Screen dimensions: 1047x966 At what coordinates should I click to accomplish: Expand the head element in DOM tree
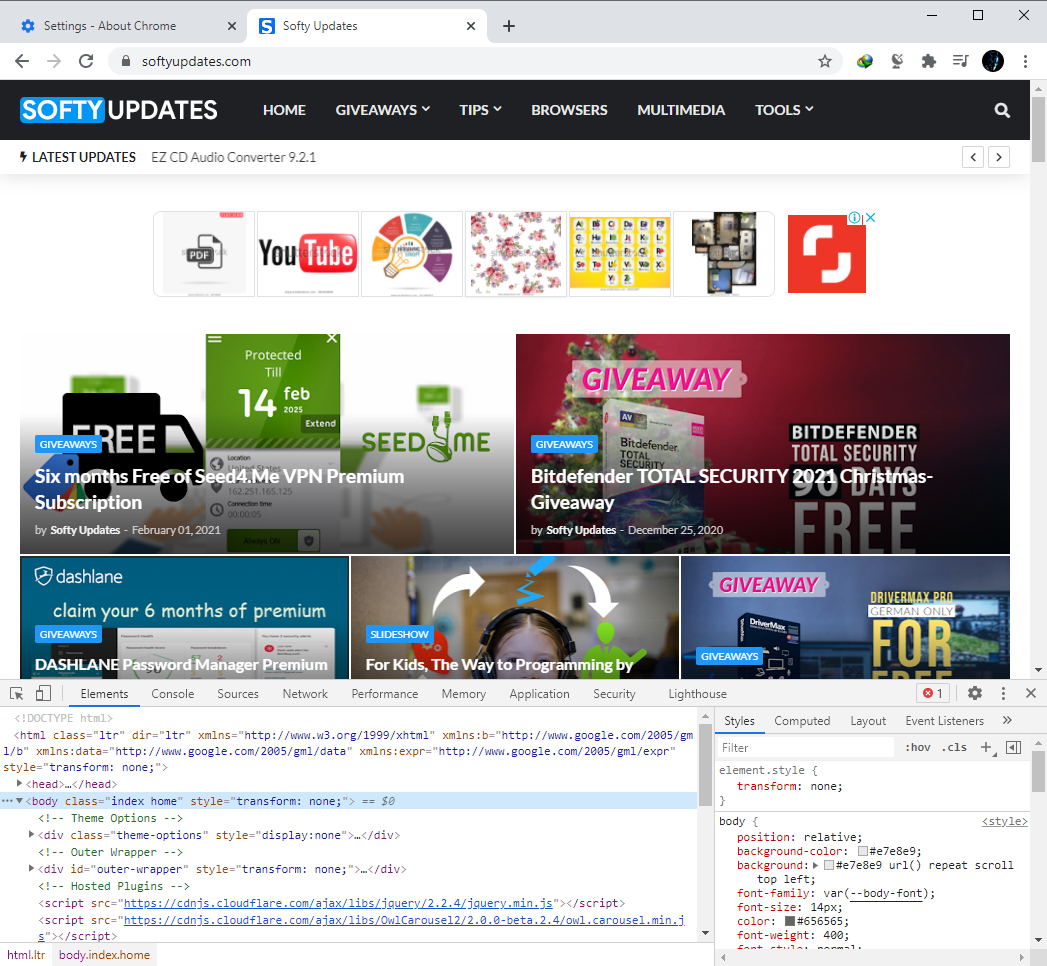pyautogui.click(x=19, y=784)
